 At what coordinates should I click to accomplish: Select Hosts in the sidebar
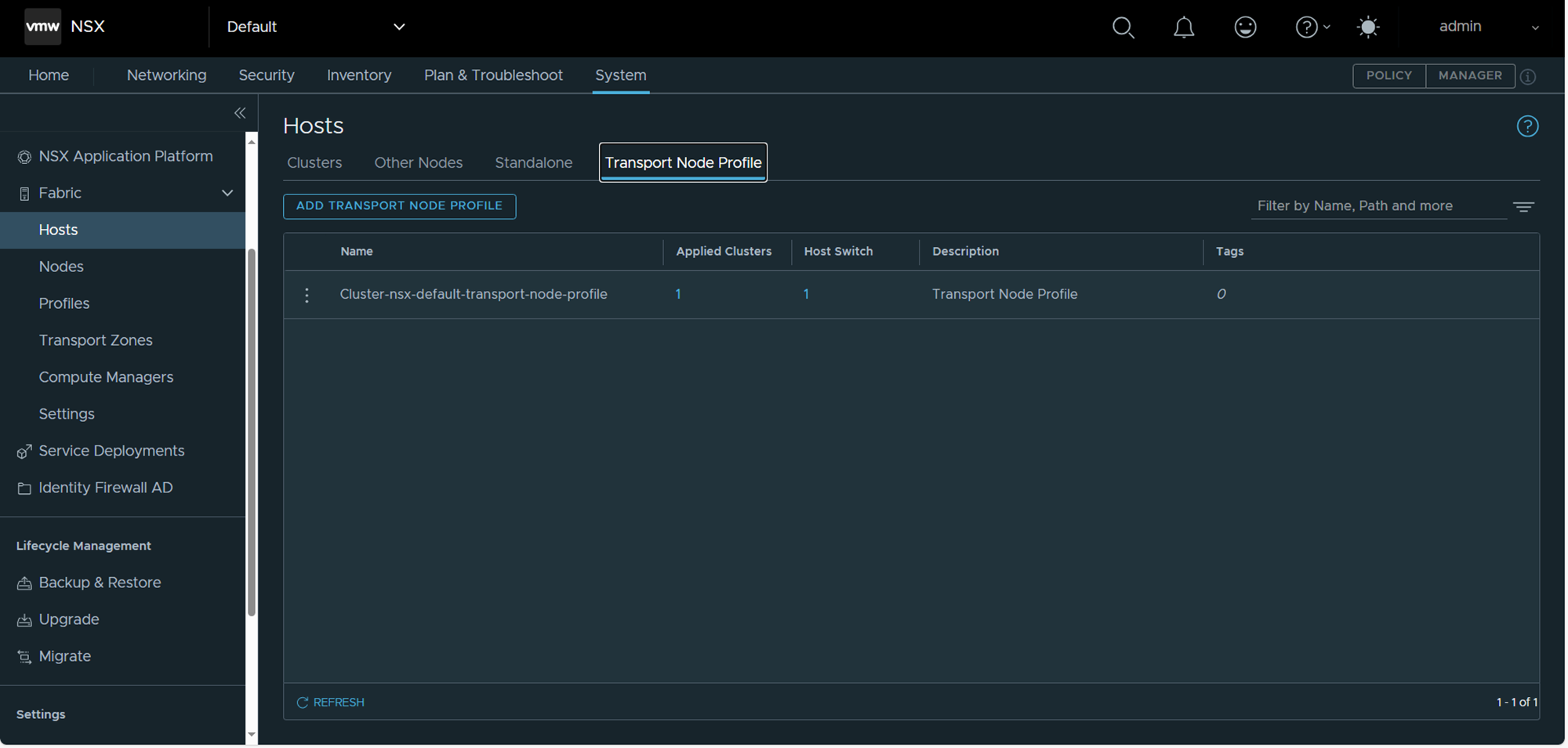tap(123, 230)
